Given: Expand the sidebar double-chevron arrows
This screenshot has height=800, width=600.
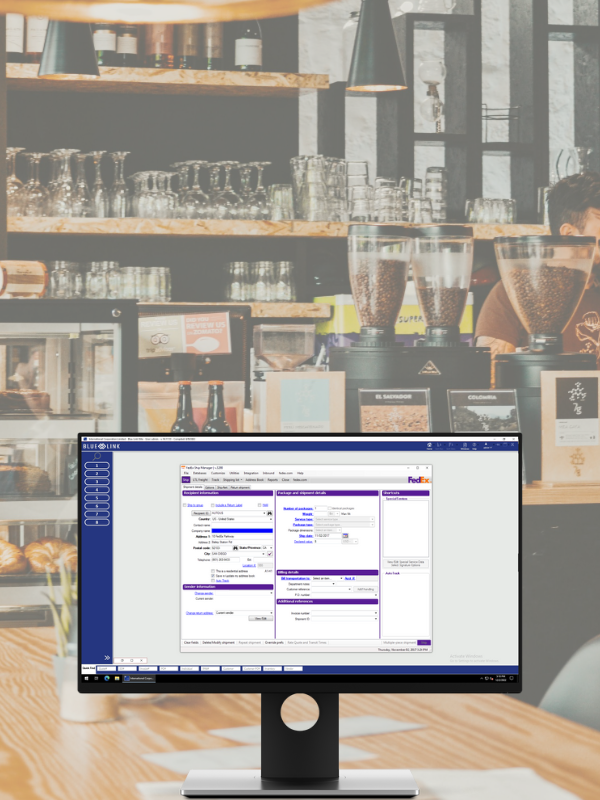Looking at the screenshot, I should [107, 657].
